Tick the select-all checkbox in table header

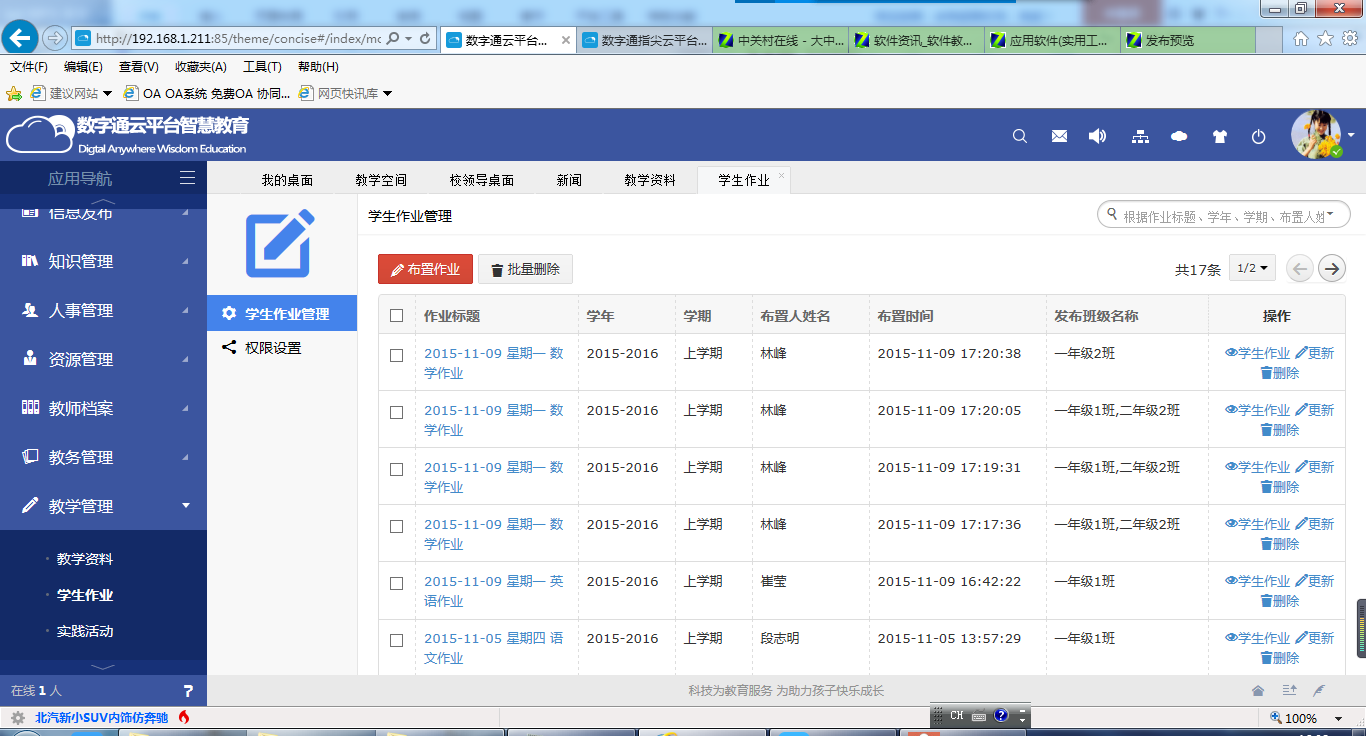[397, 315]
